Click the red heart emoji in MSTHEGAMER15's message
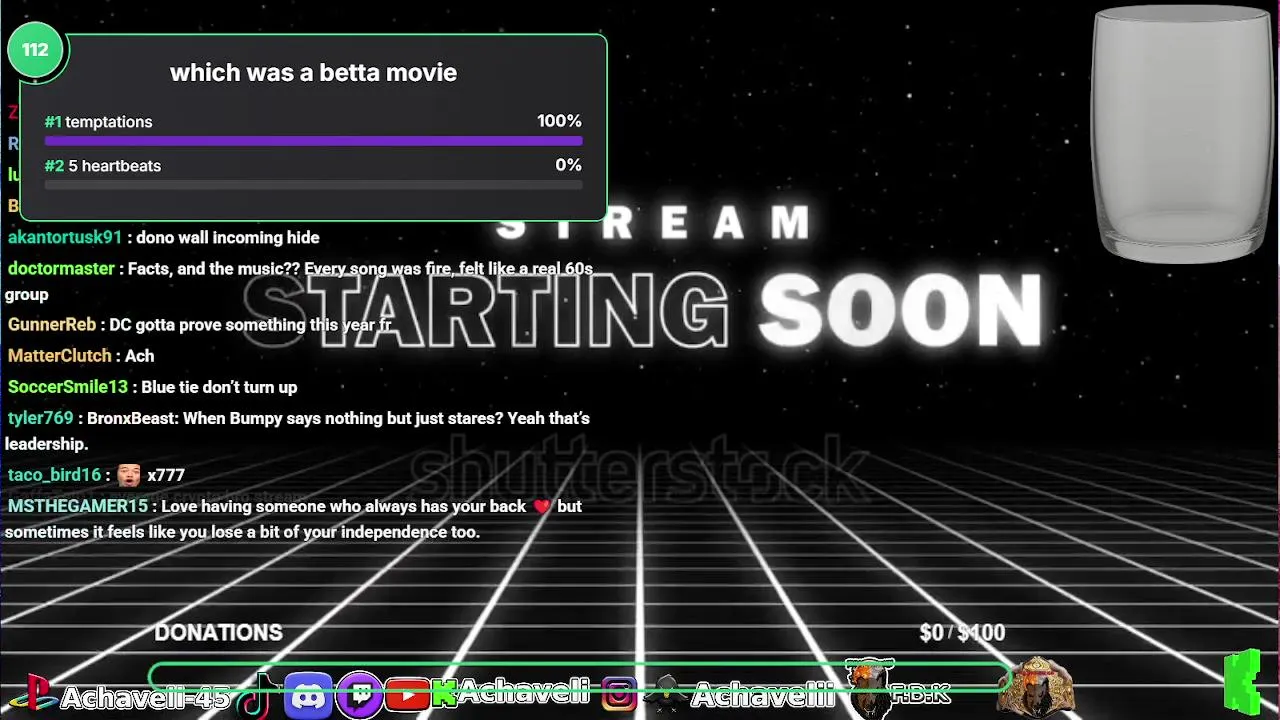1280x720 pixels. [x=542, y=507]
